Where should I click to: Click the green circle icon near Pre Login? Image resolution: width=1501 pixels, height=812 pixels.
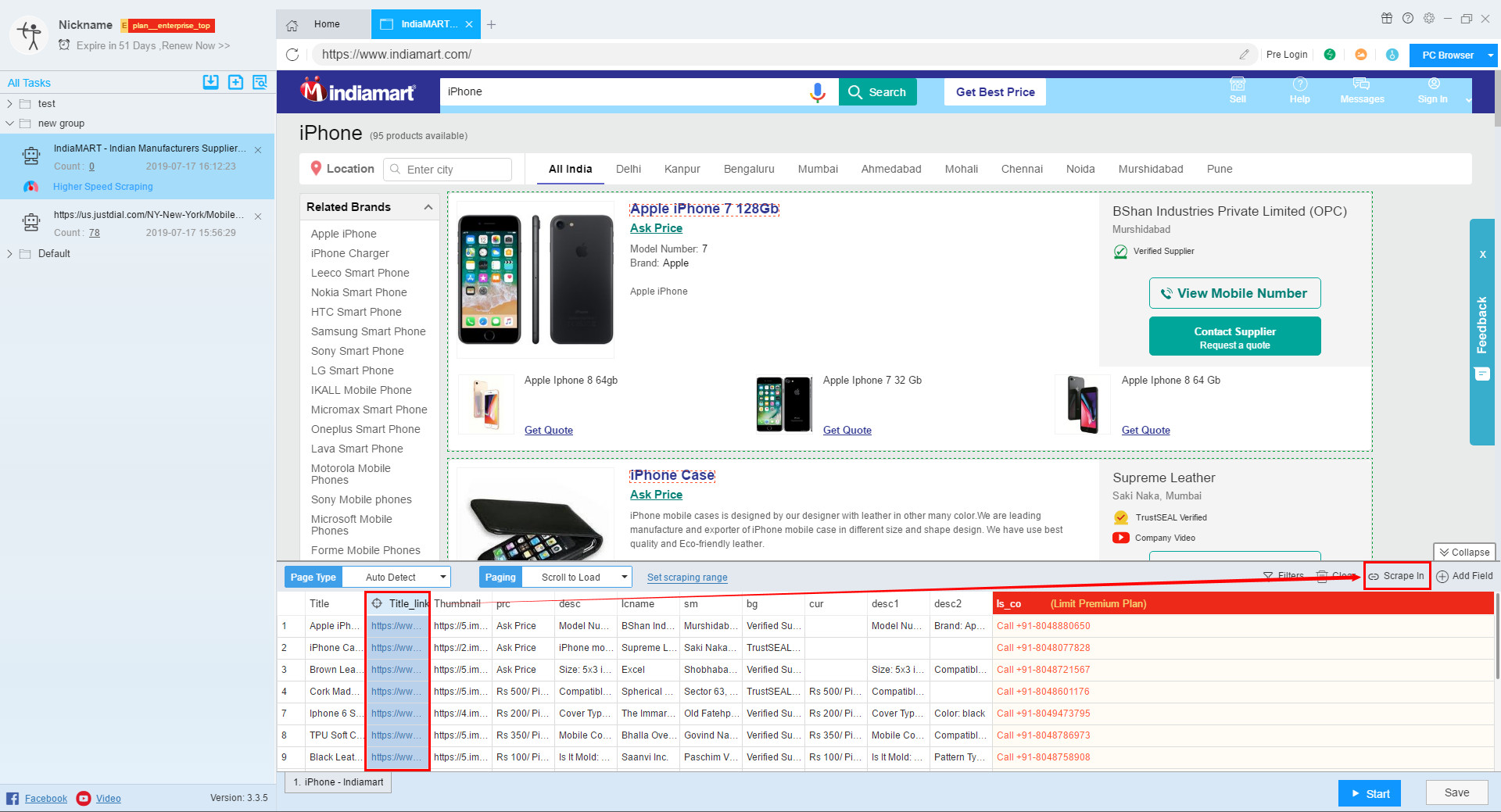coord(1330,55)
